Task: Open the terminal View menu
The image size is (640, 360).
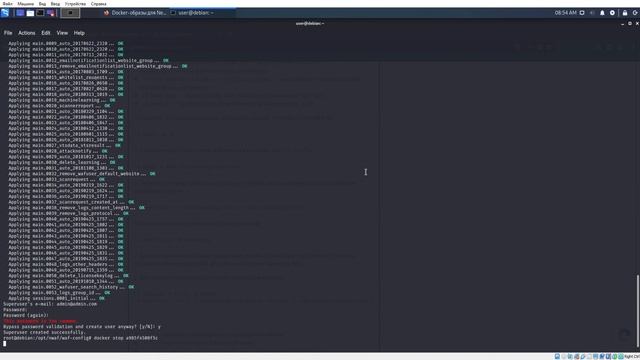Action: 62,33
